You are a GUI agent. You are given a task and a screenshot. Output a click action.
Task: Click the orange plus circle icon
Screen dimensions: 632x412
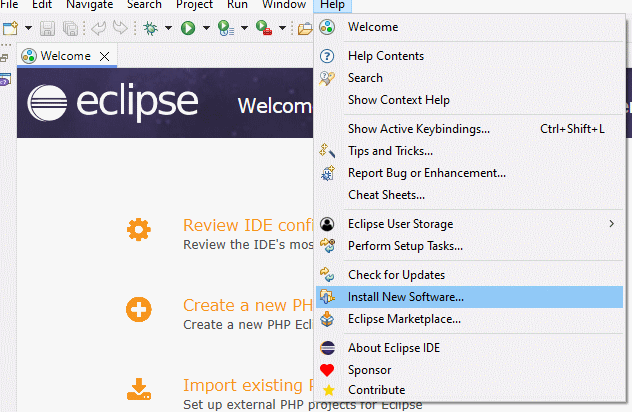tap(139, 310)
